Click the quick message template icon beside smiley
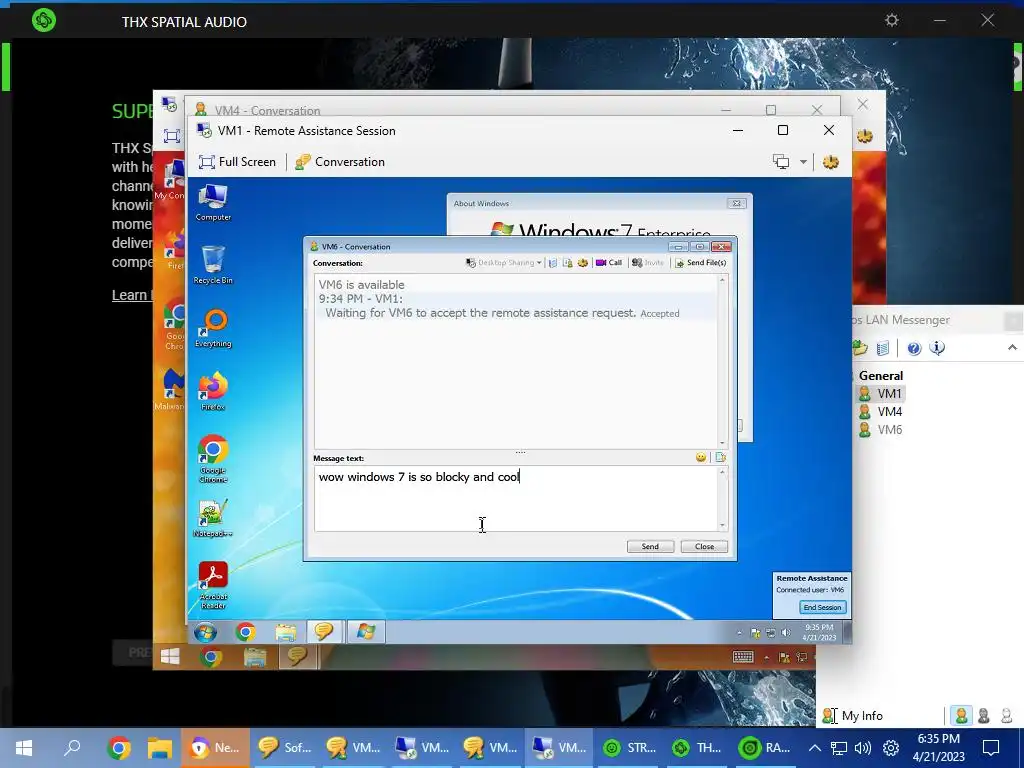This screenshot has height=768, width=1024. tap(720, 457)
